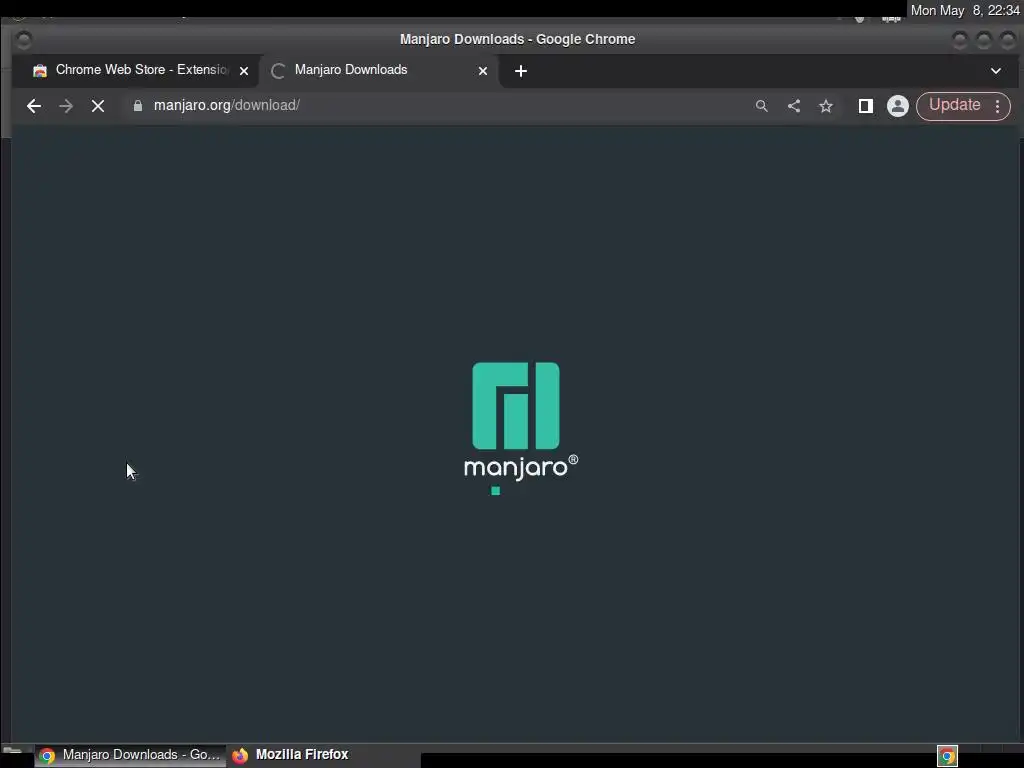Stop loading the page with the X button
Screen dimensions: 1024x768
point(98,106)
